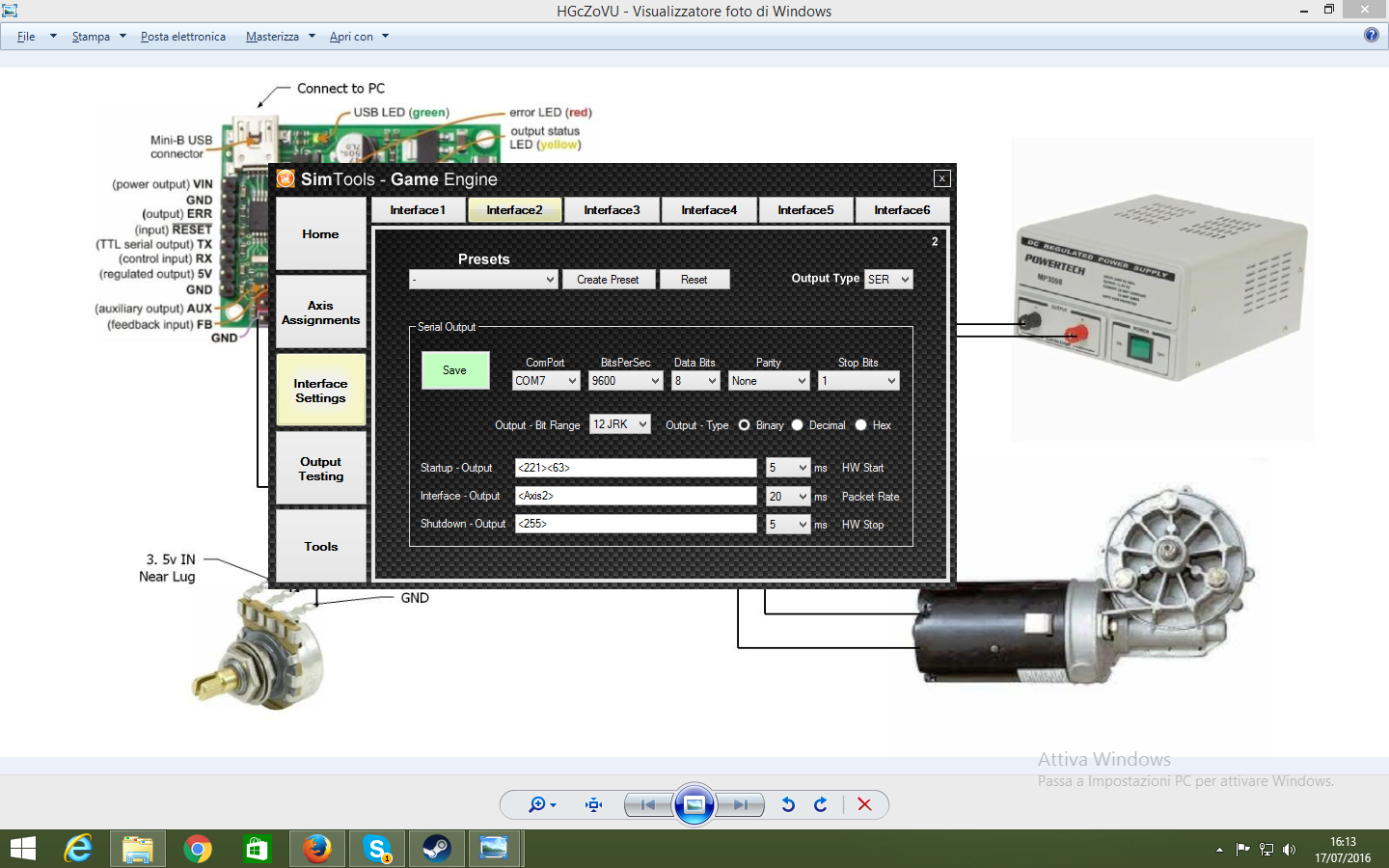Switch to Interface4 tab

point(709,209)
